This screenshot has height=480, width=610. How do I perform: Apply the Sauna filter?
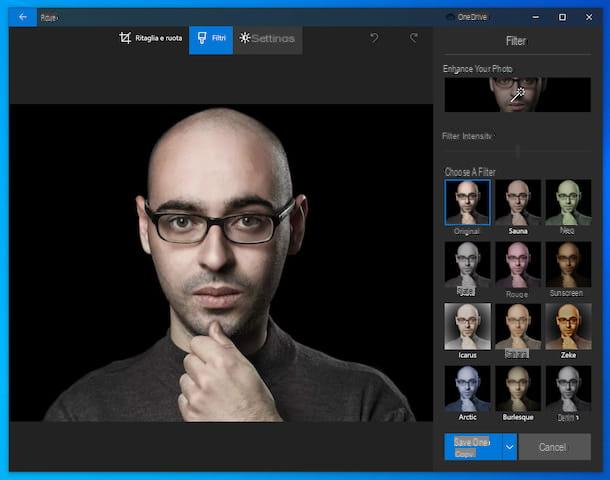pos(518,203)
